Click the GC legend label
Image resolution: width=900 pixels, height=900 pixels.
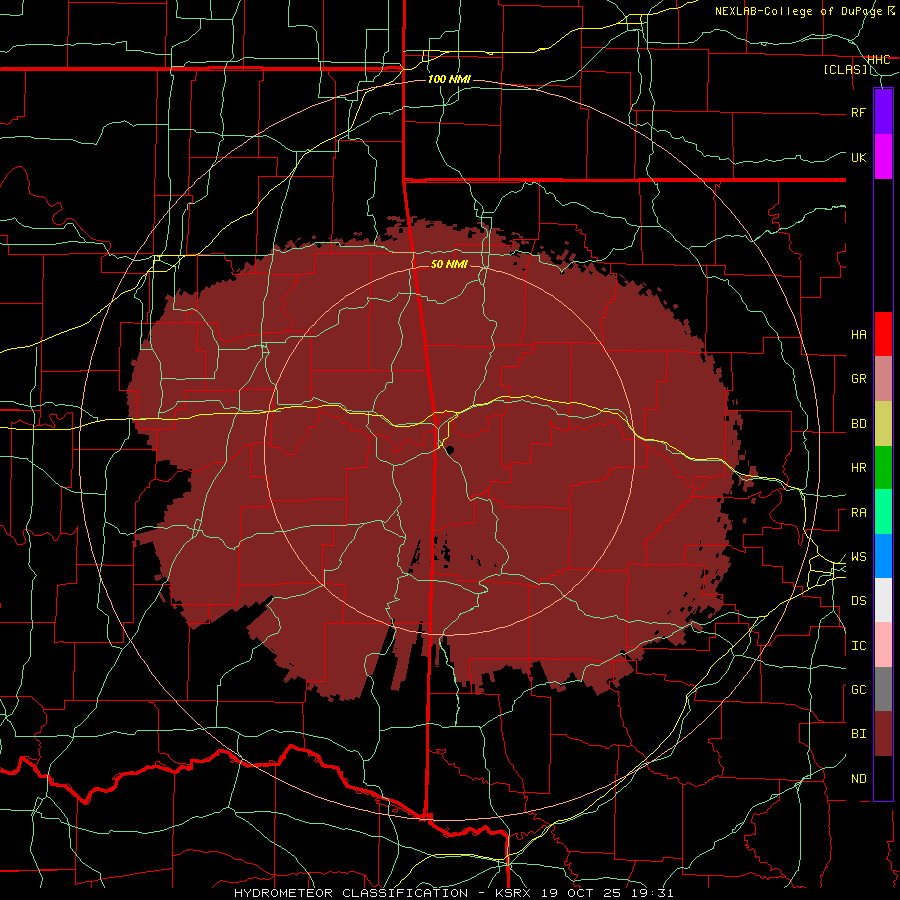pyautogui.click(x=858, y=690)
